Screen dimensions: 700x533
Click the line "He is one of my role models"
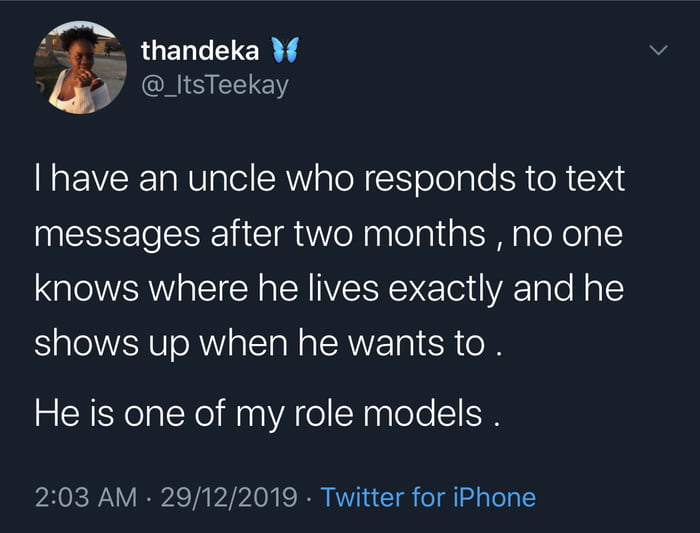coord(268,412)
